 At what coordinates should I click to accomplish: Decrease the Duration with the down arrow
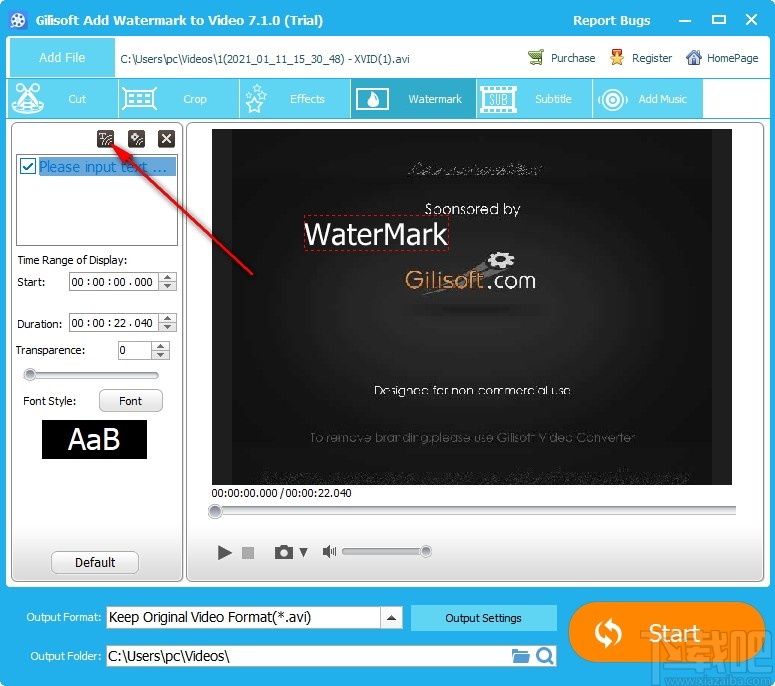coord(168,327)
